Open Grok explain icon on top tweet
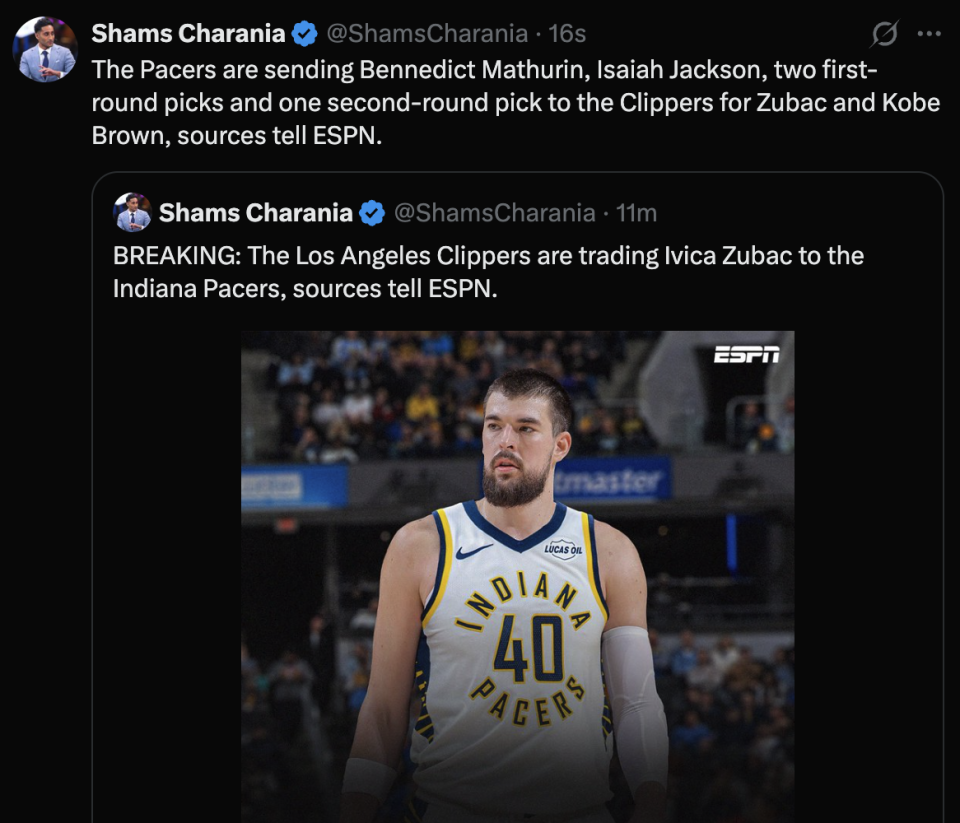960x823 pixels. 884,34
